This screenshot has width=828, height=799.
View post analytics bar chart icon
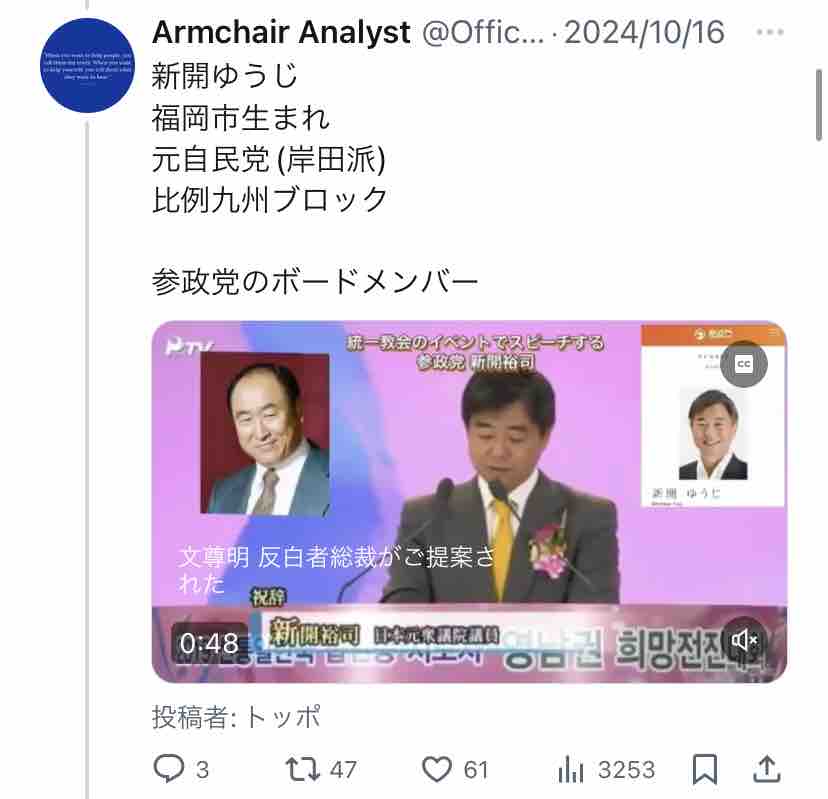click(x=570, y=769)
